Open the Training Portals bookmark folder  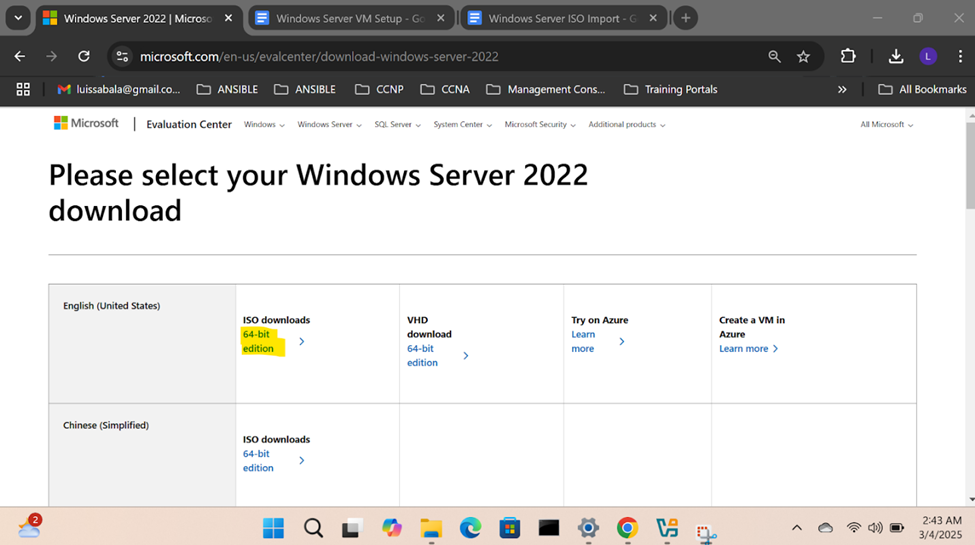670,90
